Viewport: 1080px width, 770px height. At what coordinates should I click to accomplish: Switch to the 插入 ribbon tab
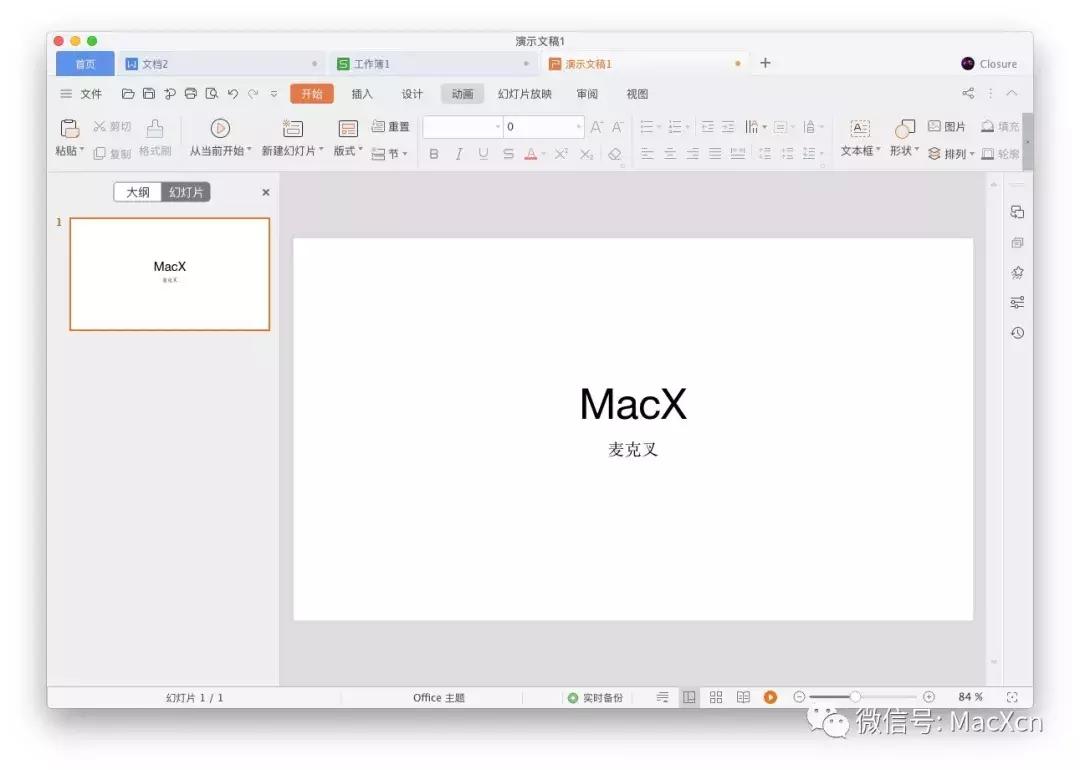(361, 93)
